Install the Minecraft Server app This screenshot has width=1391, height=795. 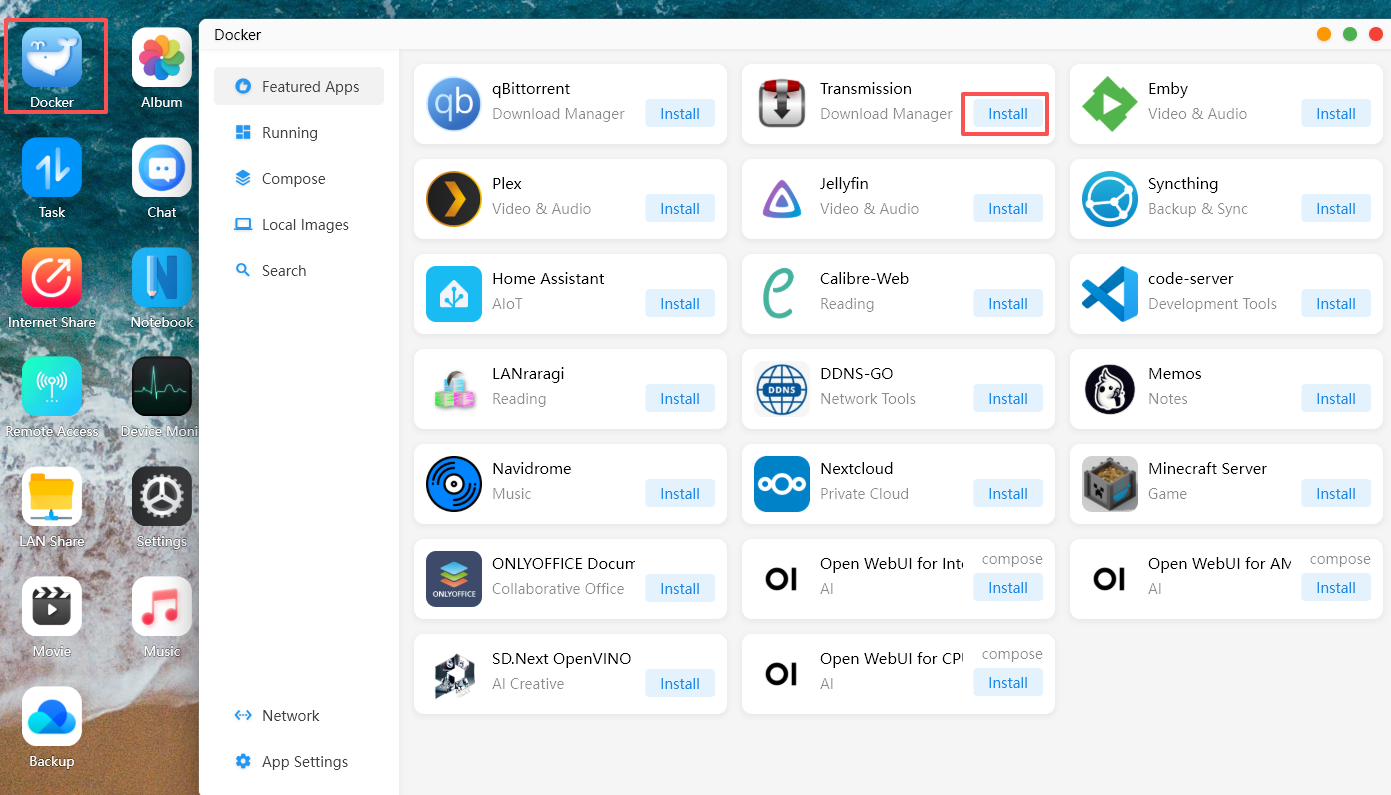pyautogui.click(x=1336, y=494)
